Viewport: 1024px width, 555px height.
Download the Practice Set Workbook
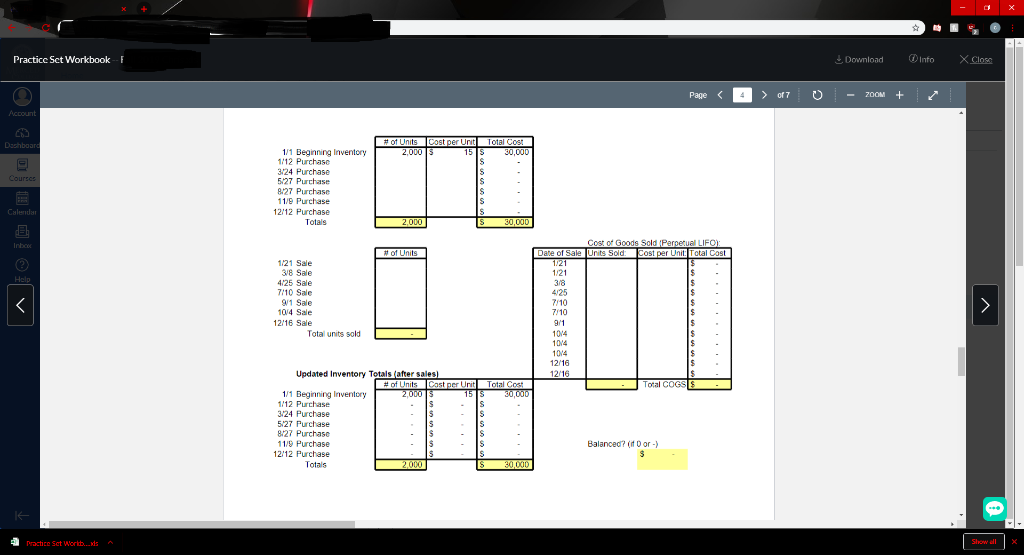859,59
